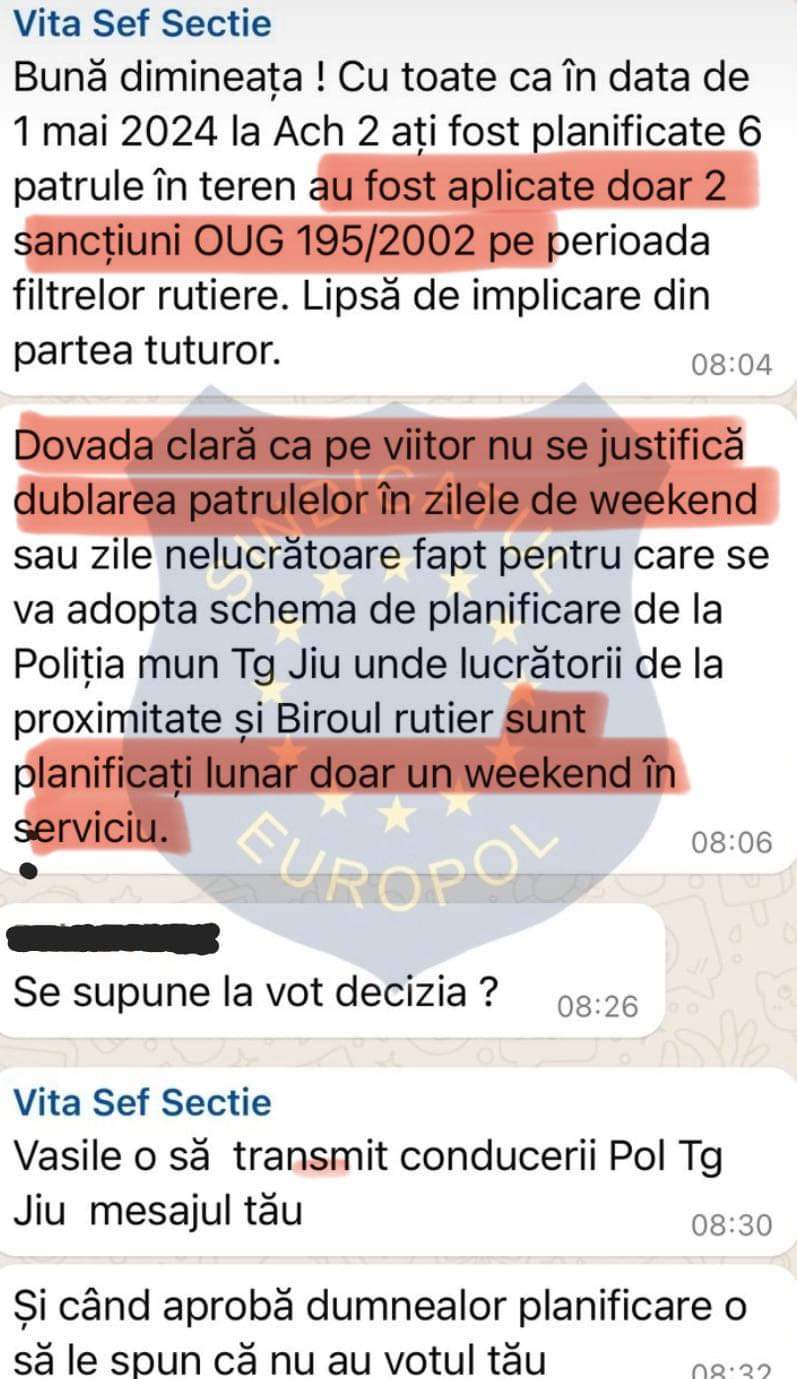Click the highlighted 'au fost aplicate doar 2' text
The width and height of the screenshot is (797, 1379).
point(537,186)
